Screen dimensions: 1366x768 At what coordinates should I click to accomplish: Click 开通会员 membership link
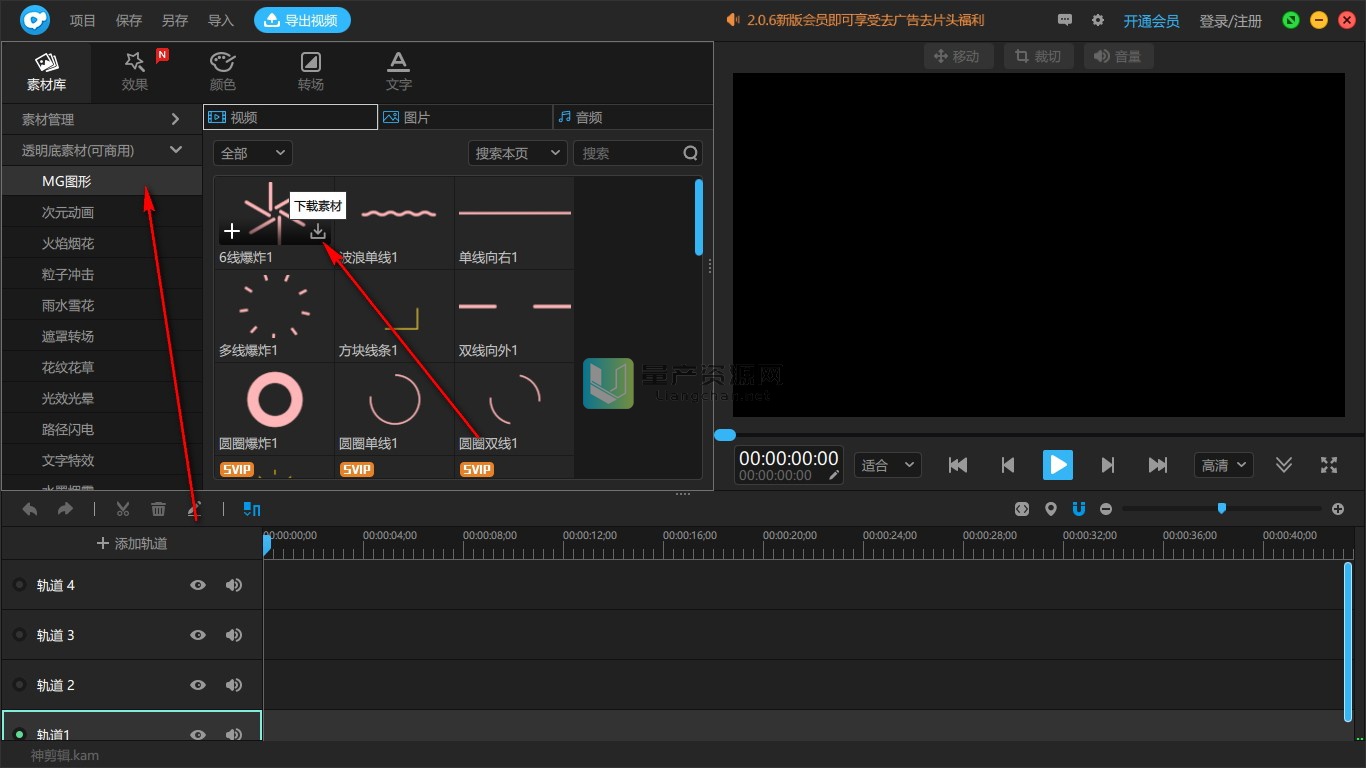click(x=1151, y=20)
